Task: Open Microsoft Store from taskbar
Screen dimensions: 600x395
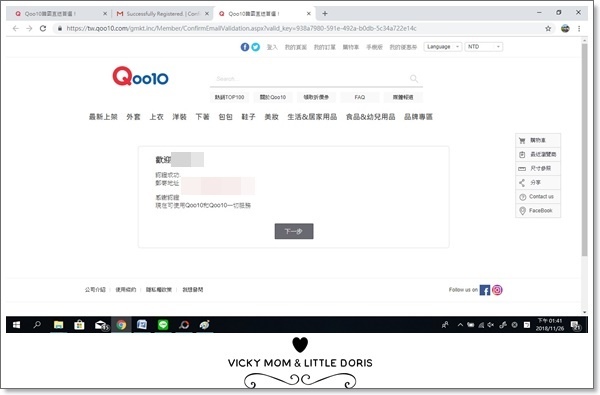Action: [79, 325]
